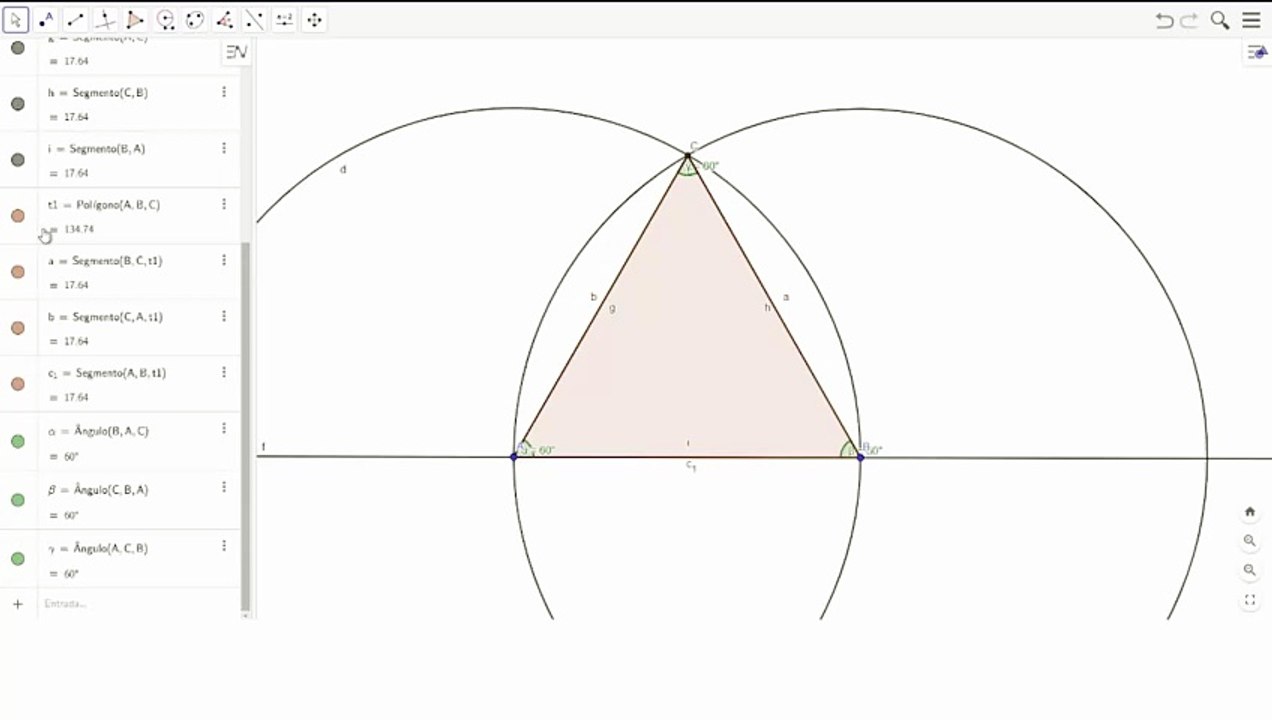Open more options for segment a
Screen dimensions: 1272x720
pos(224,260)
